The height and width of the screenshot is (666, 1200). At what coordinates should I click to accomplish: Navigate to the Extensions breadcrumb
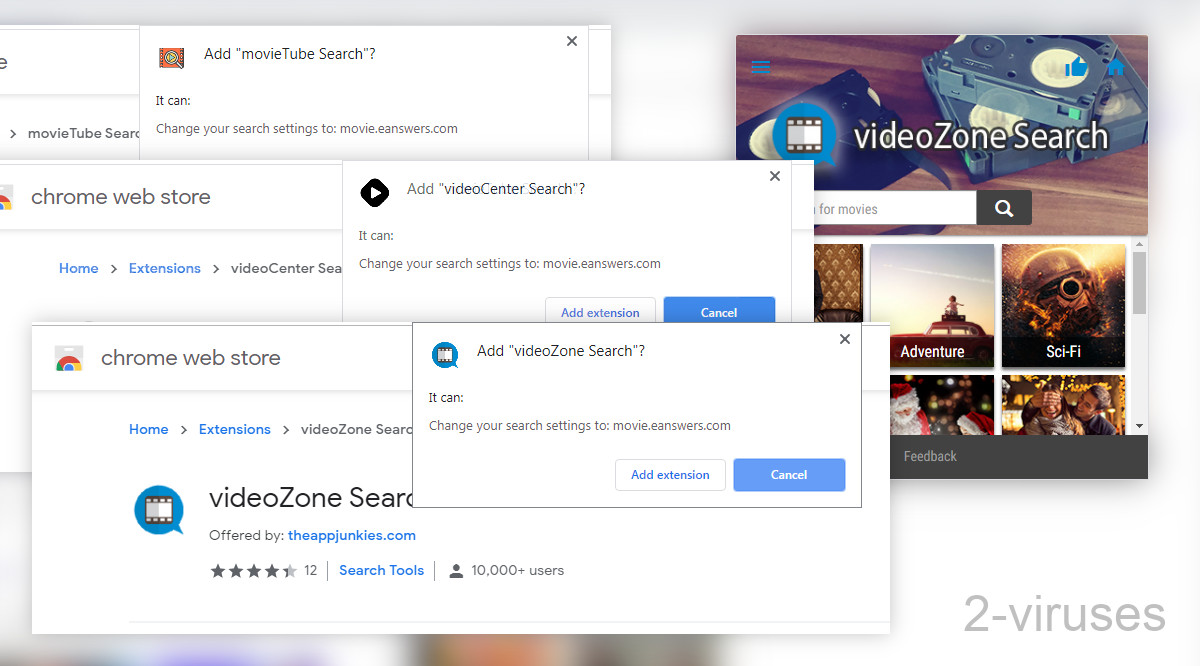[x=235, y=429]
